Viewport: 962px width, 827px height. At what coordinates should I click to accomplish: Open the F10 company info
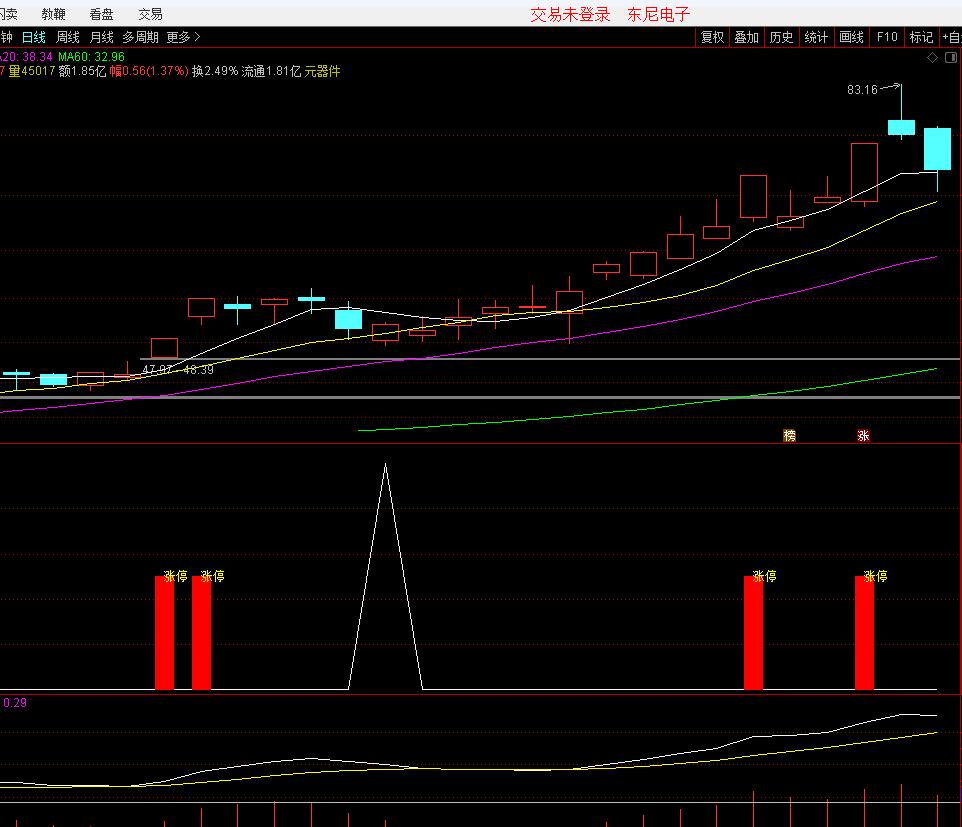click(887, 37)
